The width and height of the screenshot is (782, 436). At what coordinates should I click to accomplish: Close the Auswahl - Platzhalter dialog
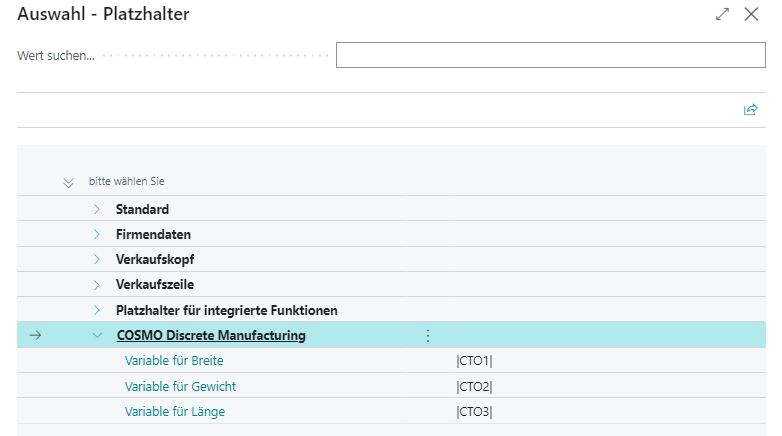coord(752,15)
